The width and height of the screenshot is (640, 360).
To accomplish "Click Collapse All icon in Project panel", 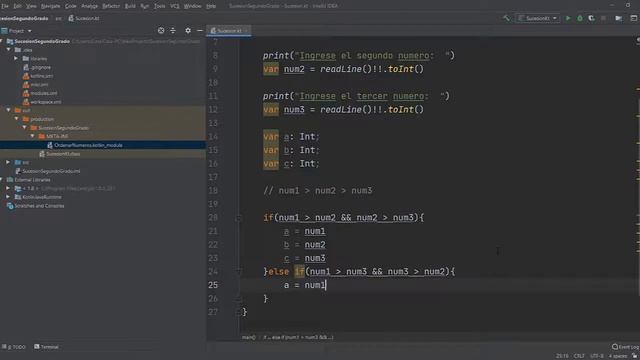I will [x=173, y=31].
